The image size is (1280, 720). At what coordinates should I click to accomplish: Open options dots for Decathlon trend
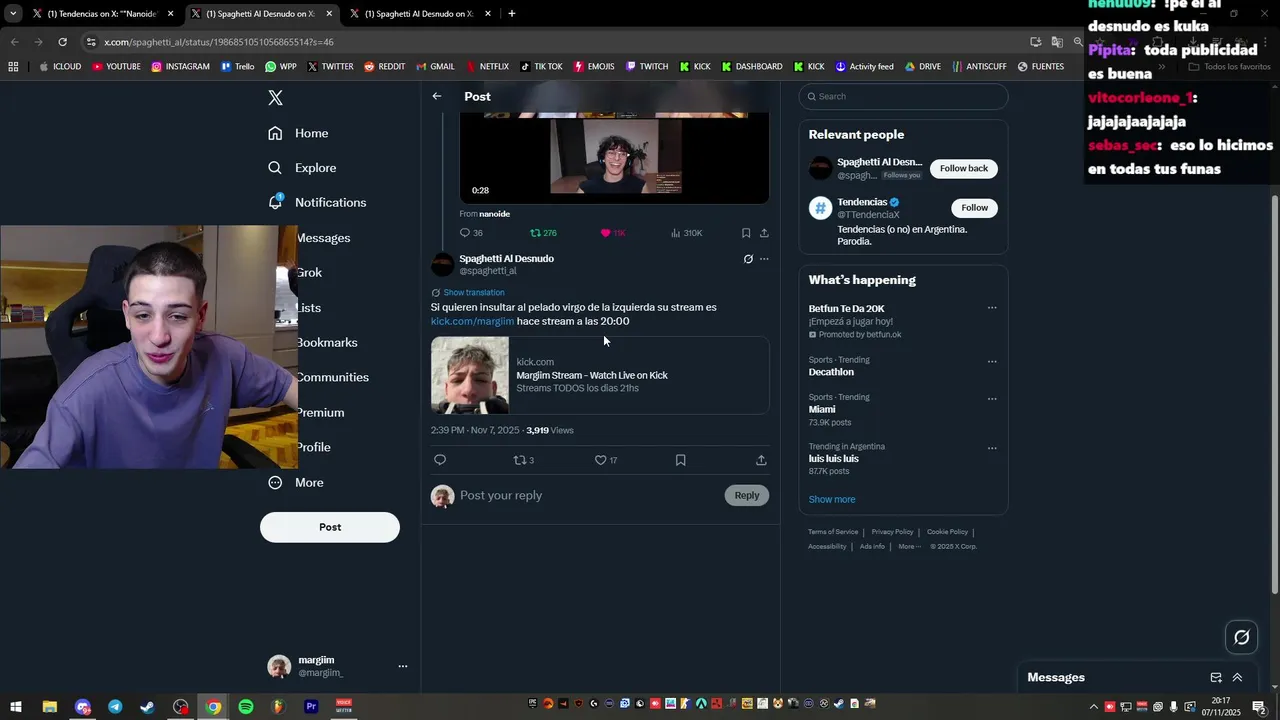point(992,361)
